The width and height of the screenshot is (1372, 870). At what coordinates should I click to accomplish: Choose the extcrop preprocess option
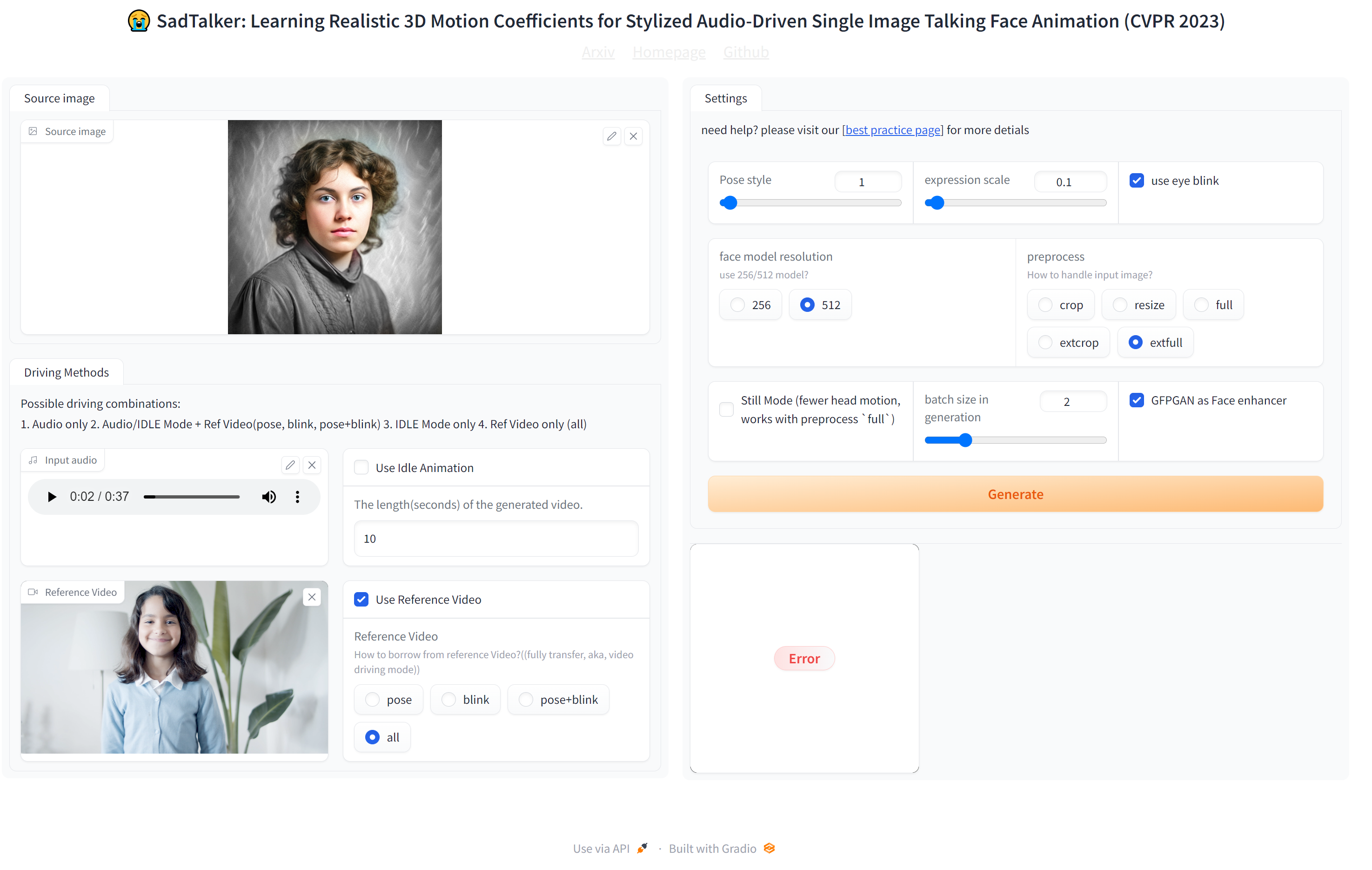(1045, 343)
